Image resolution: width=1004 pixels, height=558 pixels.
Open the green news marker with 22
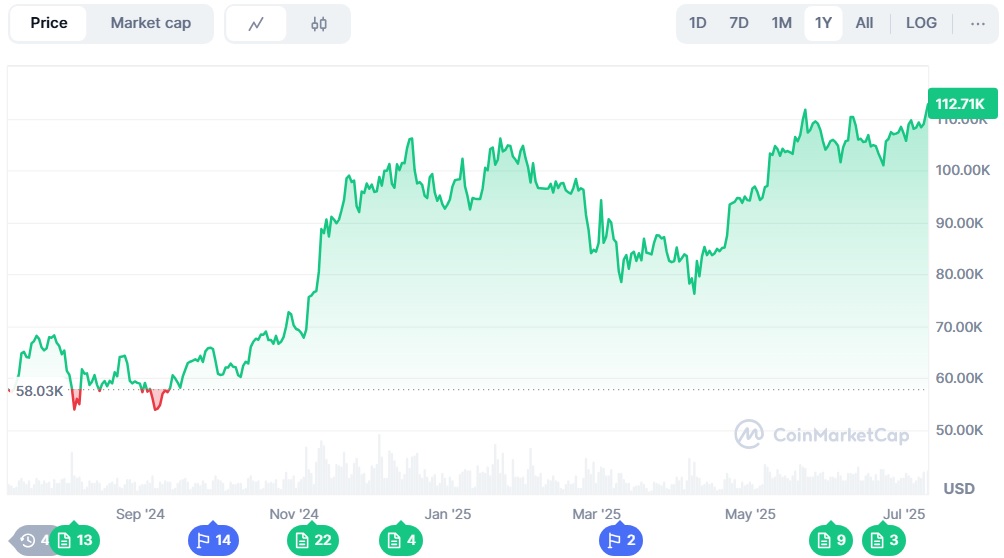(x=312, y=541)
